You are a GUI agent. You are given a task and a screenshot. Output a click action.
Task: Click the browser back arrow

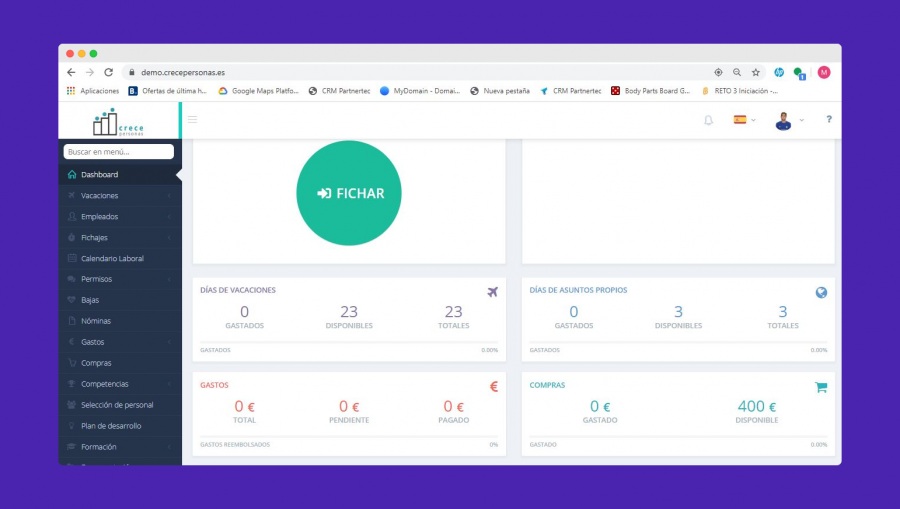click(x=71, y=72)
